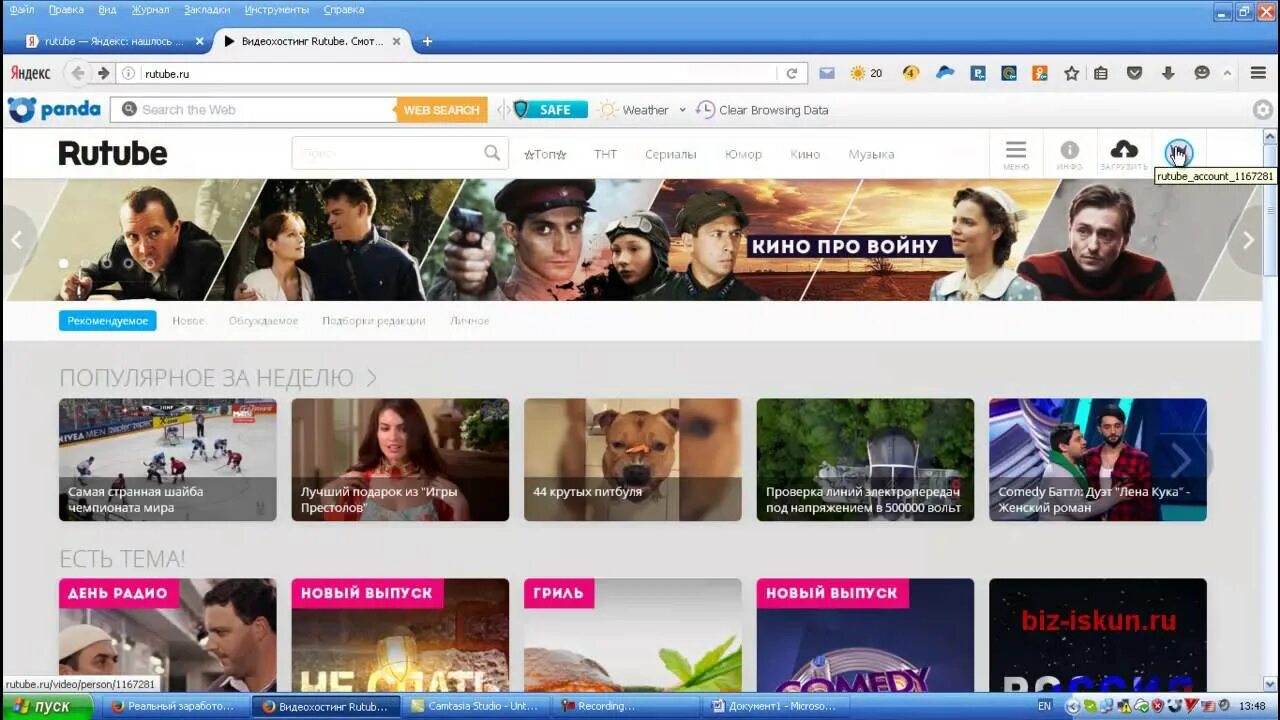Reload the page with refresh icon
Image resolution: width=1280 pixels, height=720 pixels.
pos(791,73)
